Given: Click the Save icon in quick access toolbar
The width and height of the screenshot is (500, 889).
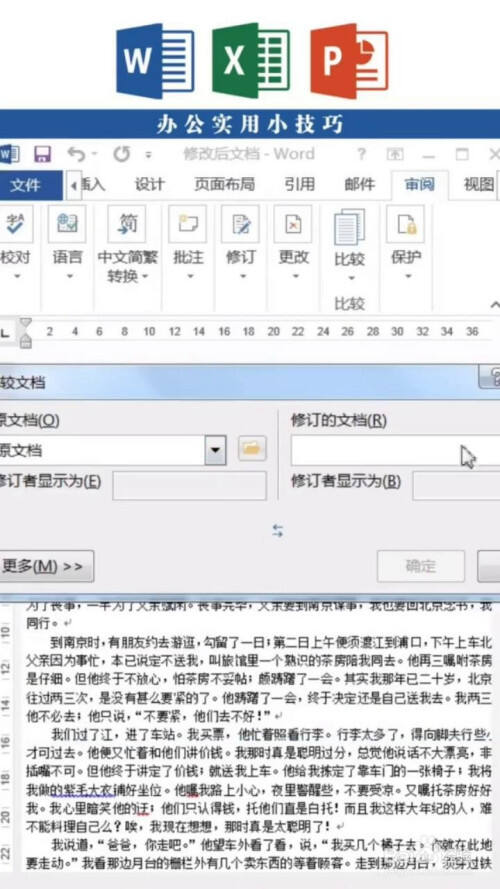Looking at the screenshot, I should tap(43, 154).
